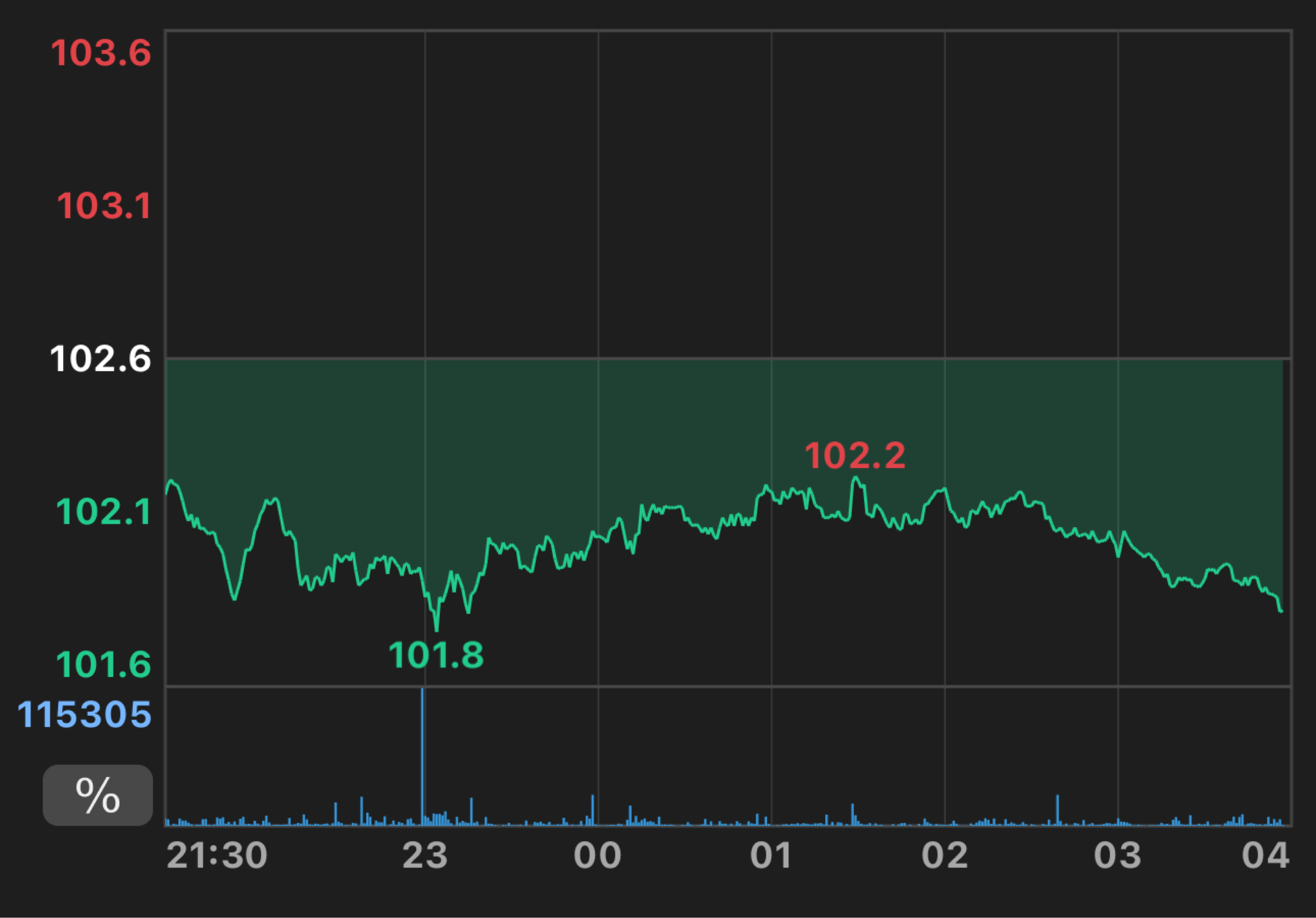Image resolution: width=1316 pixels, height=918 pixels.
Task: Click the 23 time axis label
Action: 425,856
